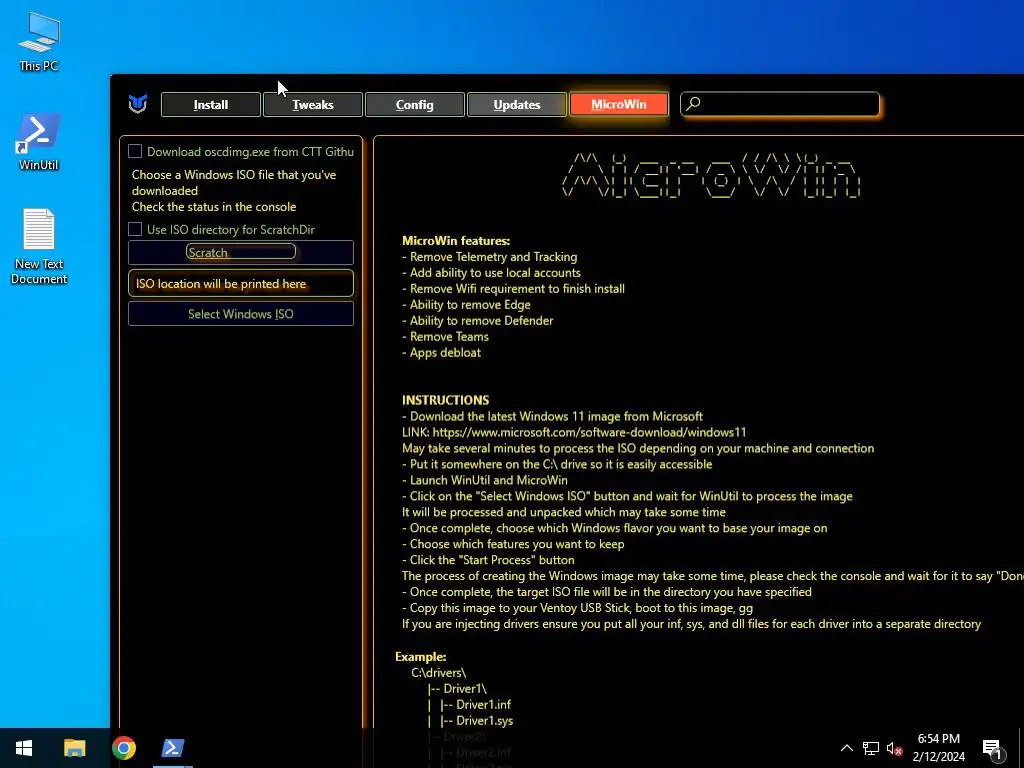Switch to the Install tab
This screenshot has width=1024, height=768.
[211, 104]
